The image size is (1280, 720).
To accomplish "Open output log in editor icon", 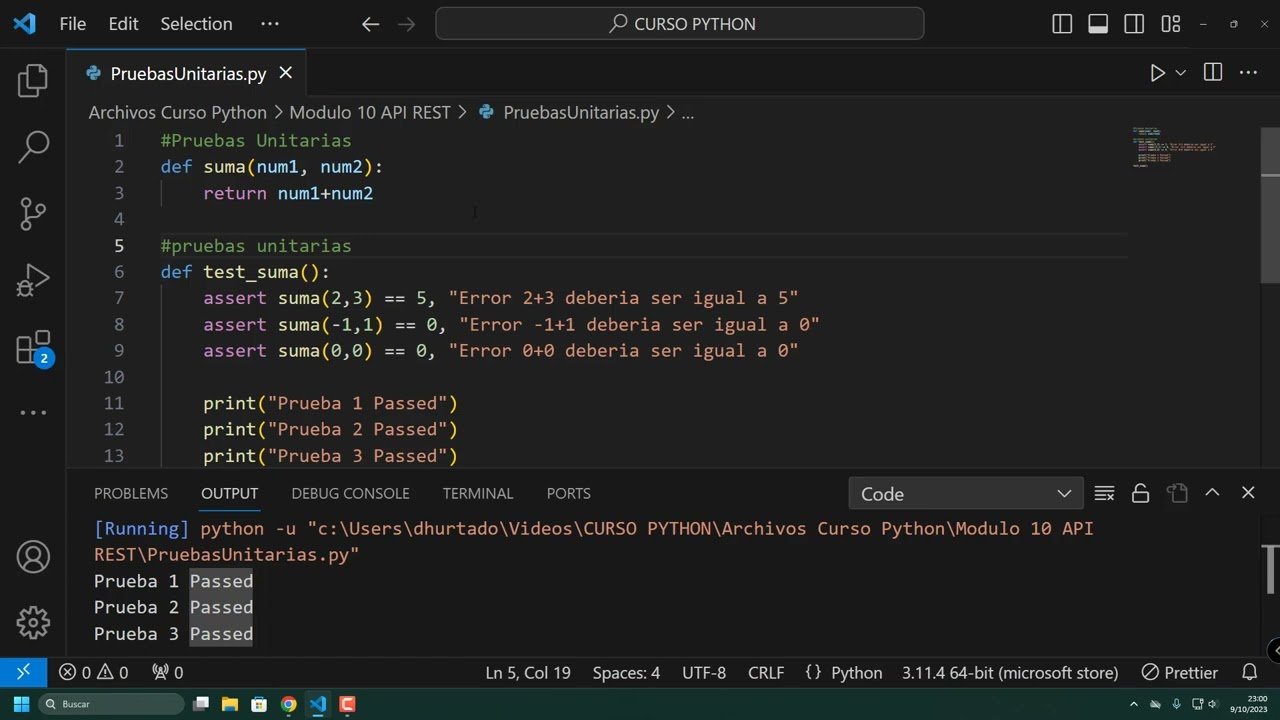I will [x=1177, y=493].
